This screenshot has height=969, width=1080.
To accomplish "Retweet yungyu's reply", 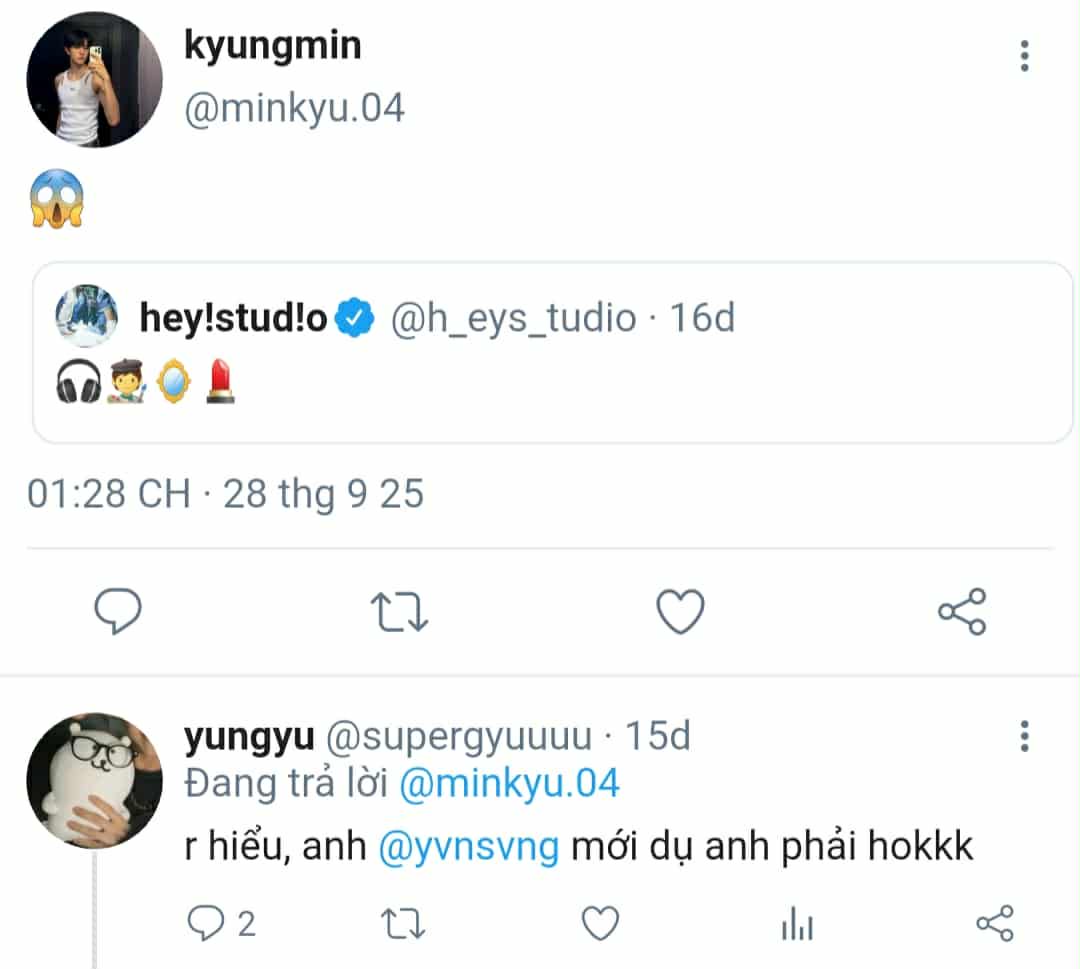I will pyautogui.click(x=405, y=924).
